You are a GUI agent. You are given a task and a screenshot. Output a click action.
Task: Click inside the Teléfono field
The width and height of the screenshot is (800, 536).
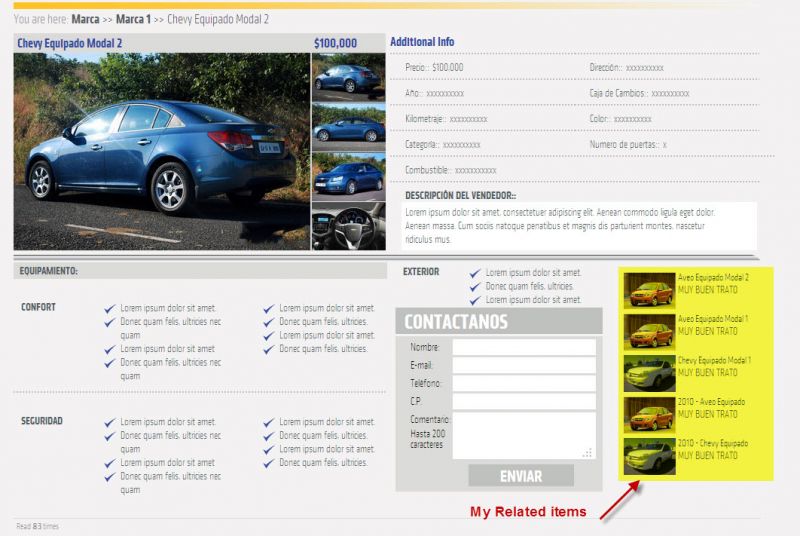pos(524,384)
